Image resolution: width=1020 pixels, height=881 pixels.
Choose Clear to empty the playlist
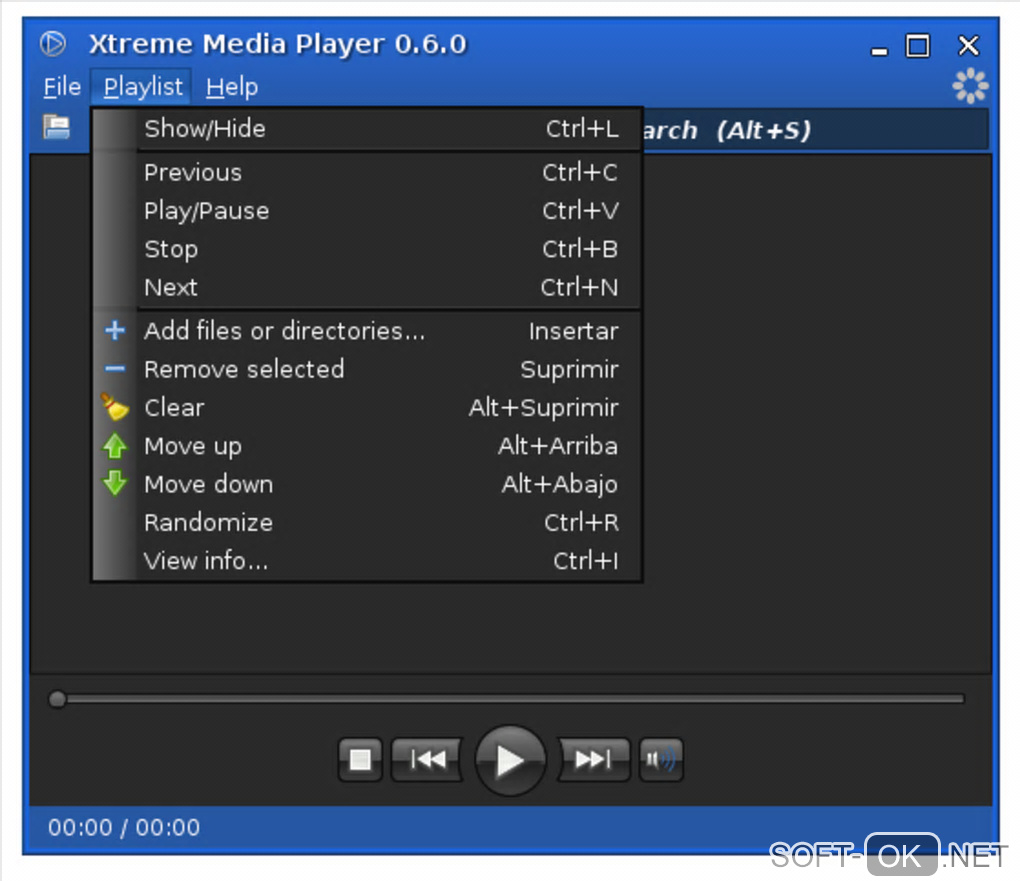[367, 408]
